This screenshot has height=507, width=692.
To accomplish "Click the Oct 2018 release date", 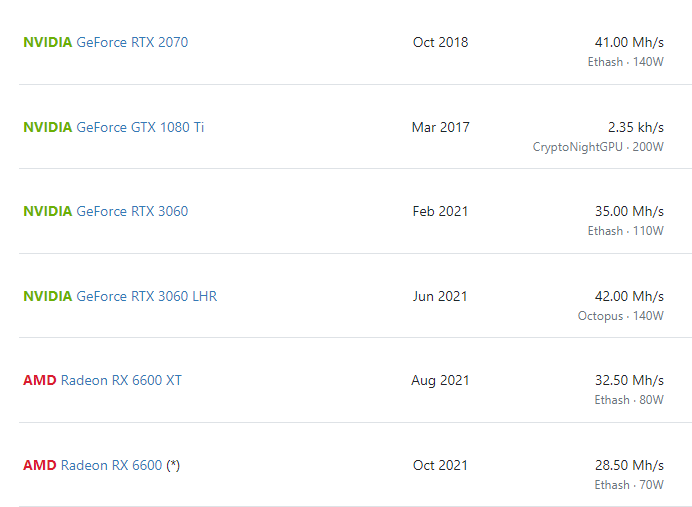I will pyautogui.click(x=440, y=42).
